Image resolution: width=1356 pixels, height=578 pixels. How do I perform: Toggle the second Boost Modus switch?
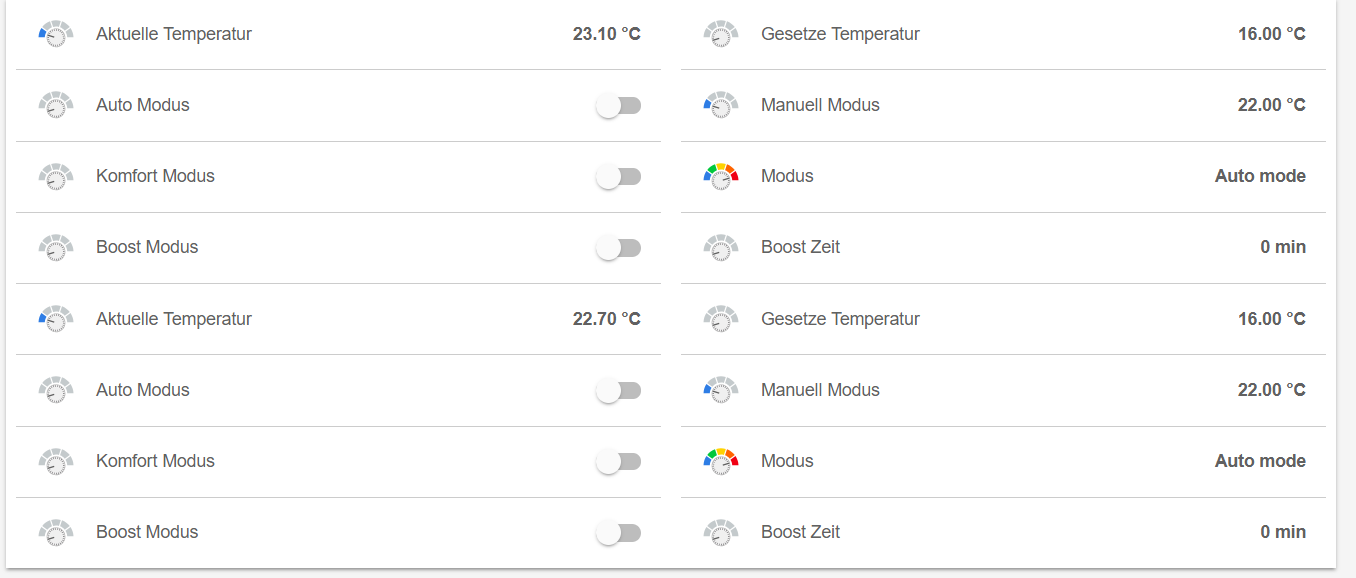point(618,533)
